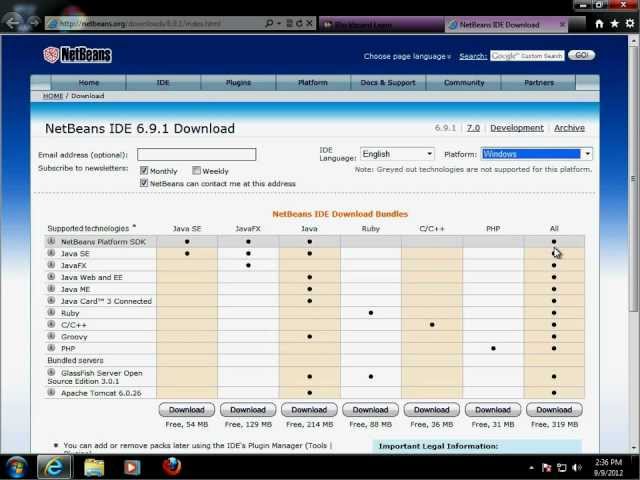Download the JavaFX bundle, 129 MB
Screen dimensions: 640x480
tap(248, 409)
